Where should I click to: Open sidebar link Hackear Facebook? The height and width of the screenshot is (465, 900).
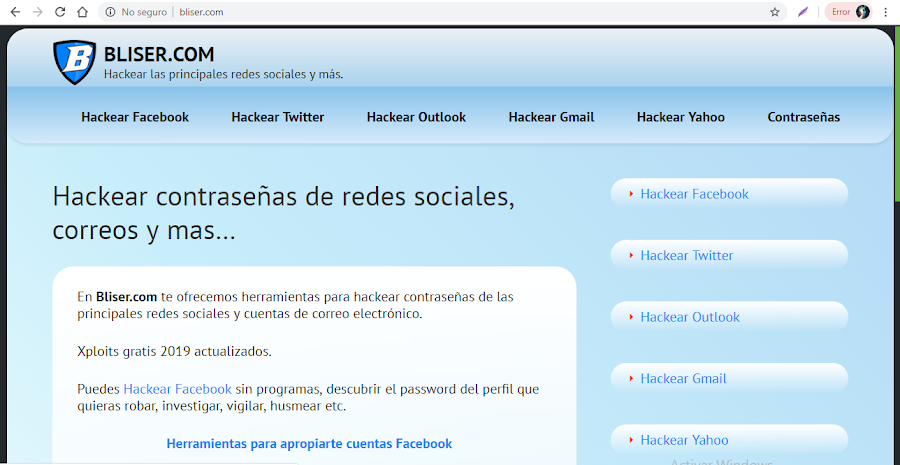tap(695, 194)
